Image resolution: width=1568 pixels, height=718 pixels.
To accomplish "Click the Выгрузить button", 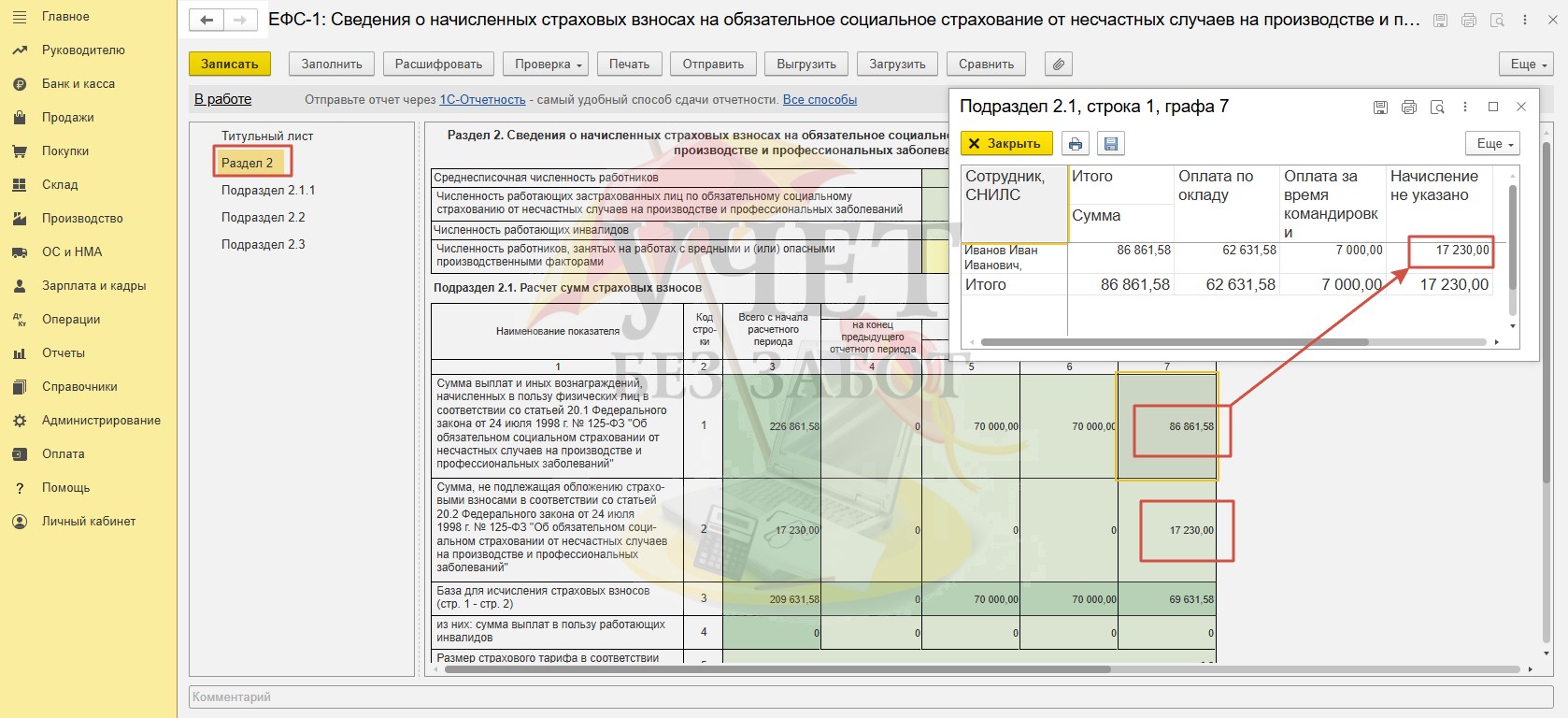I will point(806,64).
